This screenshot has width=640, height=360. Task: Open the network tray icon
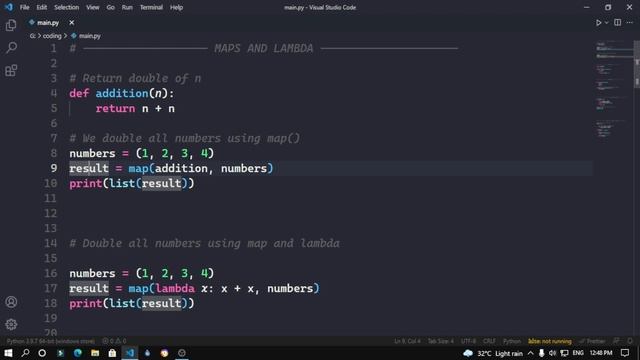coord(564,353)
